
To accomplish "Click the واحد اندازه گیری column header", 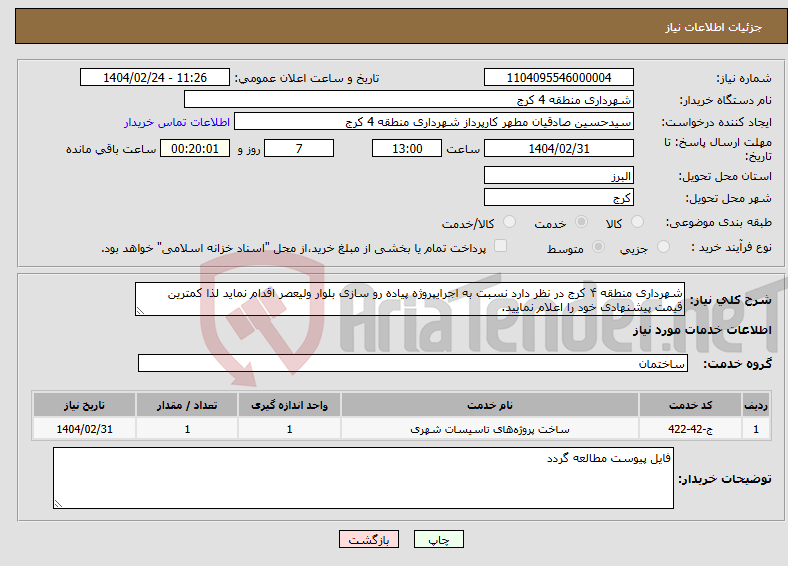I will click(289, 405).
